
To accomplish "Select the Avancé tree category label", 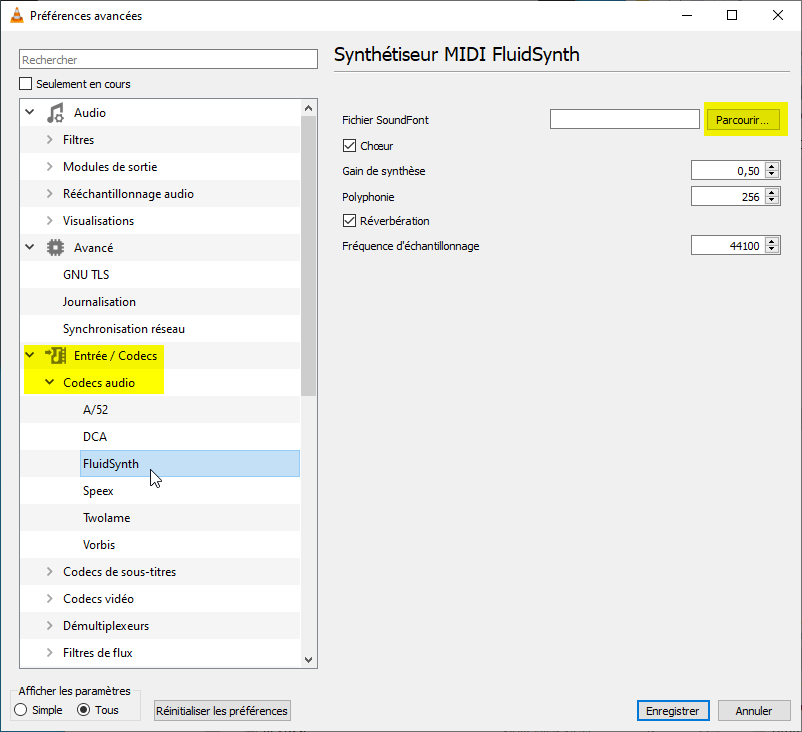I will click(x=94, y=248).
